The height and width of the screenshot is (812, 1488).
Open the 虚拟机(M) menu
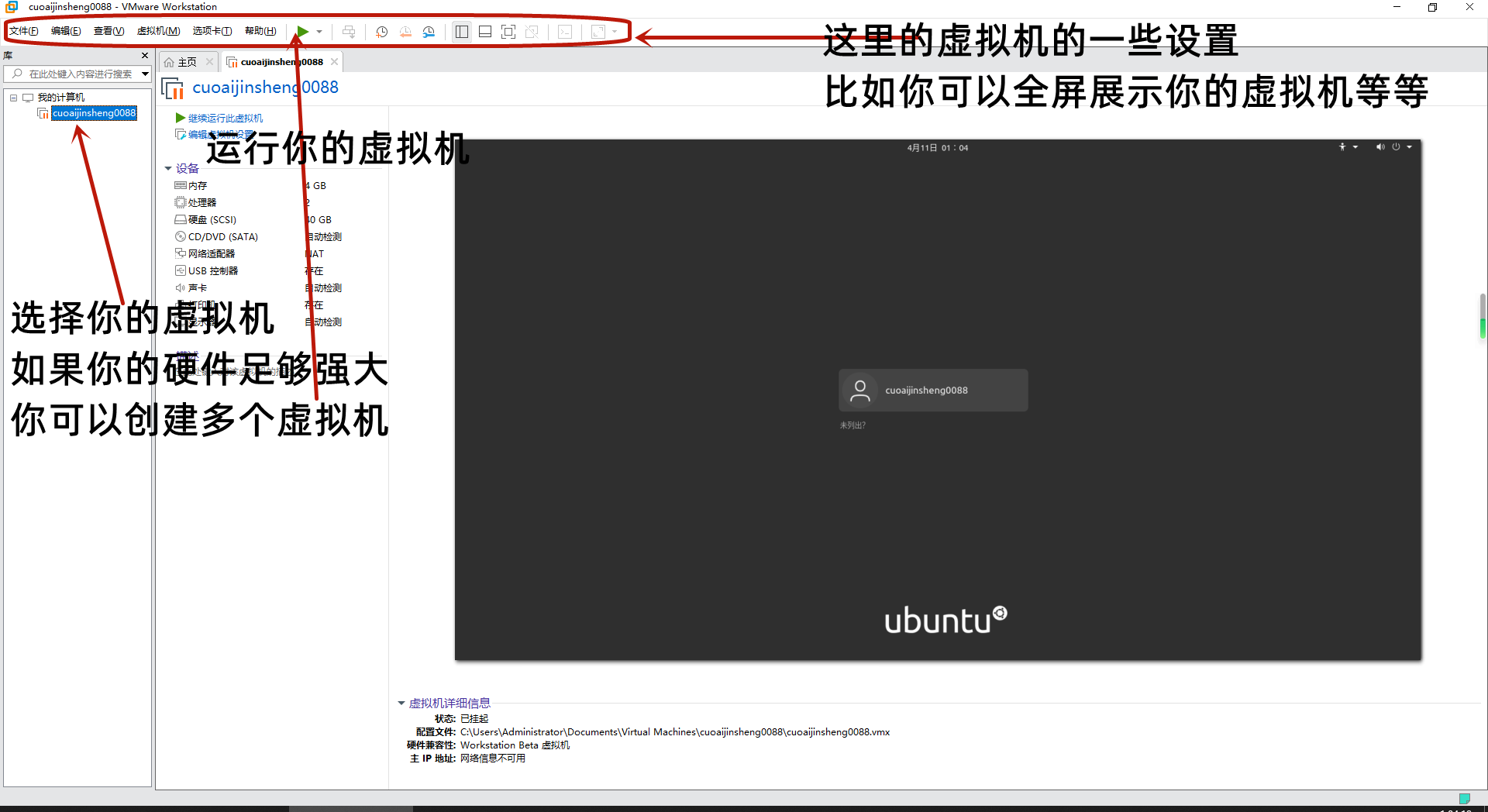[158, 31]
